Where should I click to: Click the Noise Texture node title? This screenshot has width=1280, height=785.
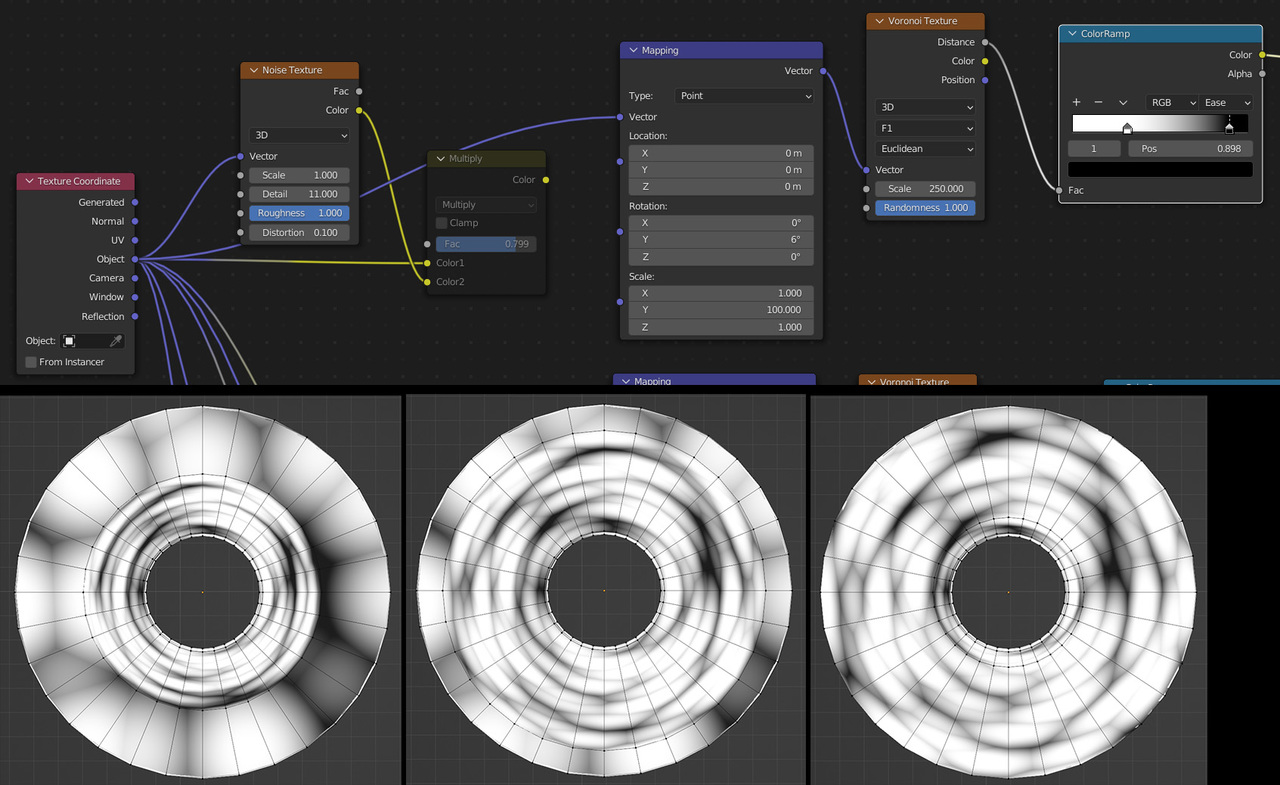(x=292, y=70)
